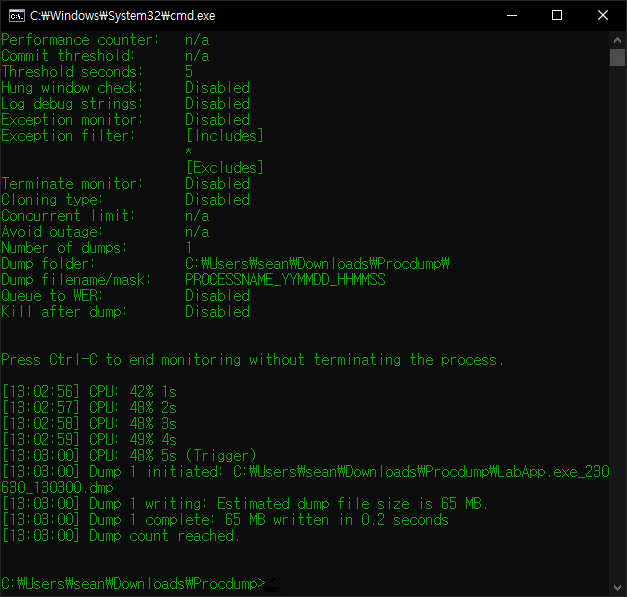Screen dimensions: 627x597
Task: Click the scrollbar down arrow
Action: [x=617, y=587]
